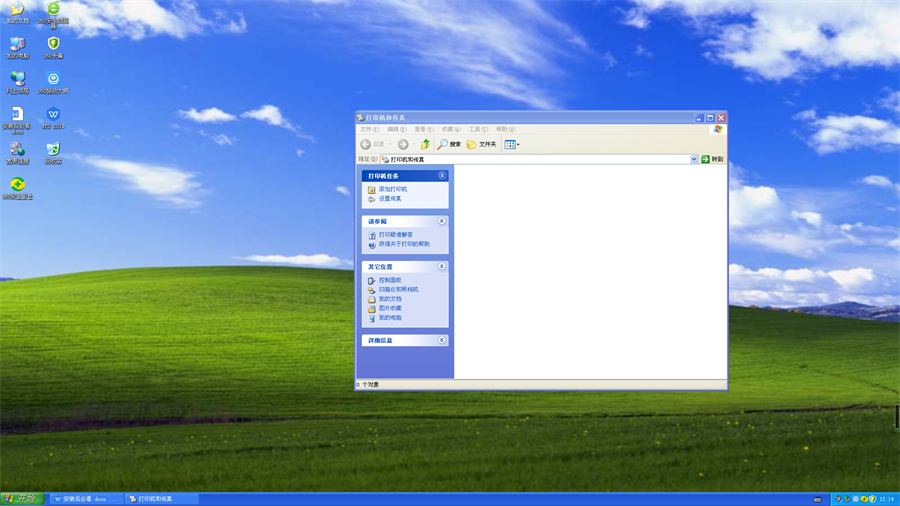The width and height of the screenshot is (900, 506).
Task: Open the address bar dropdown arrow
Action: click(694, 159)
